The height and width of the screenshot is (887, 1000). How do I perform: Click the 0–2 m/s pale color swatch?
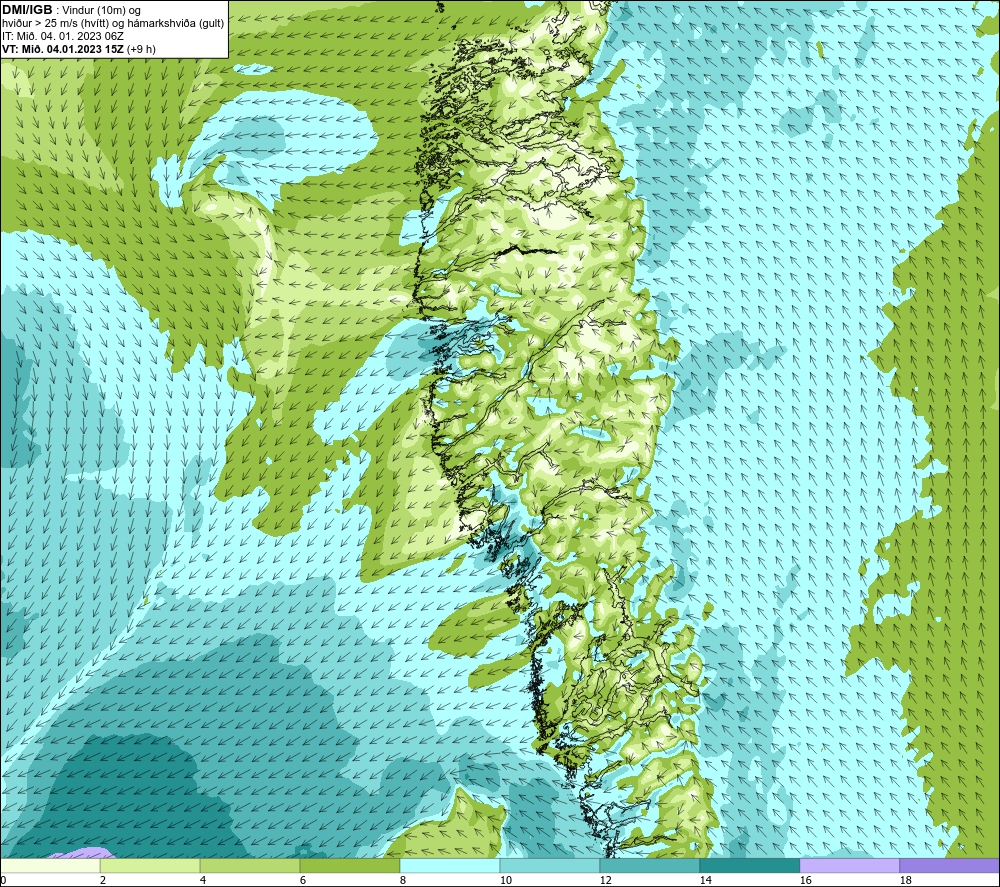pos(50,865)
